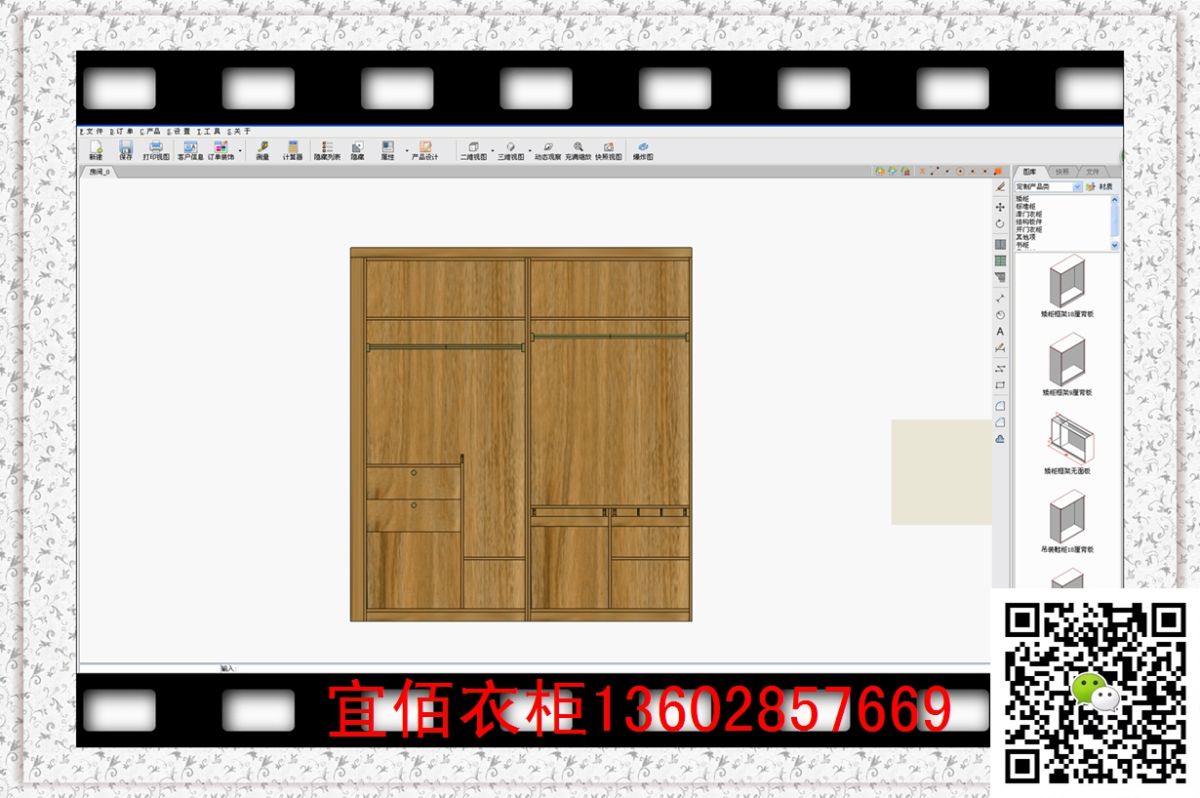The height and width of the screenshot is (798, 1200).
Task: Click the 材质 material button
Action: [x=1099, y=186]
